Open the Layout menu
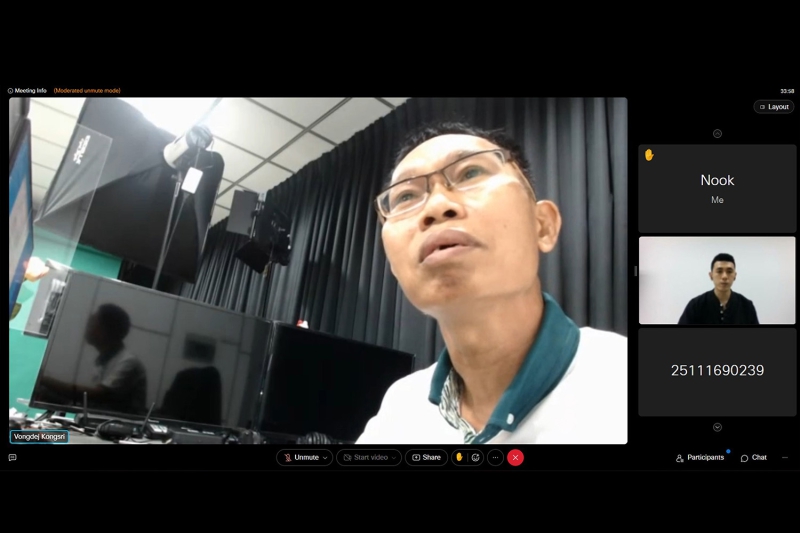This screenshot has height=533, width=800. [x=774, y=106]
